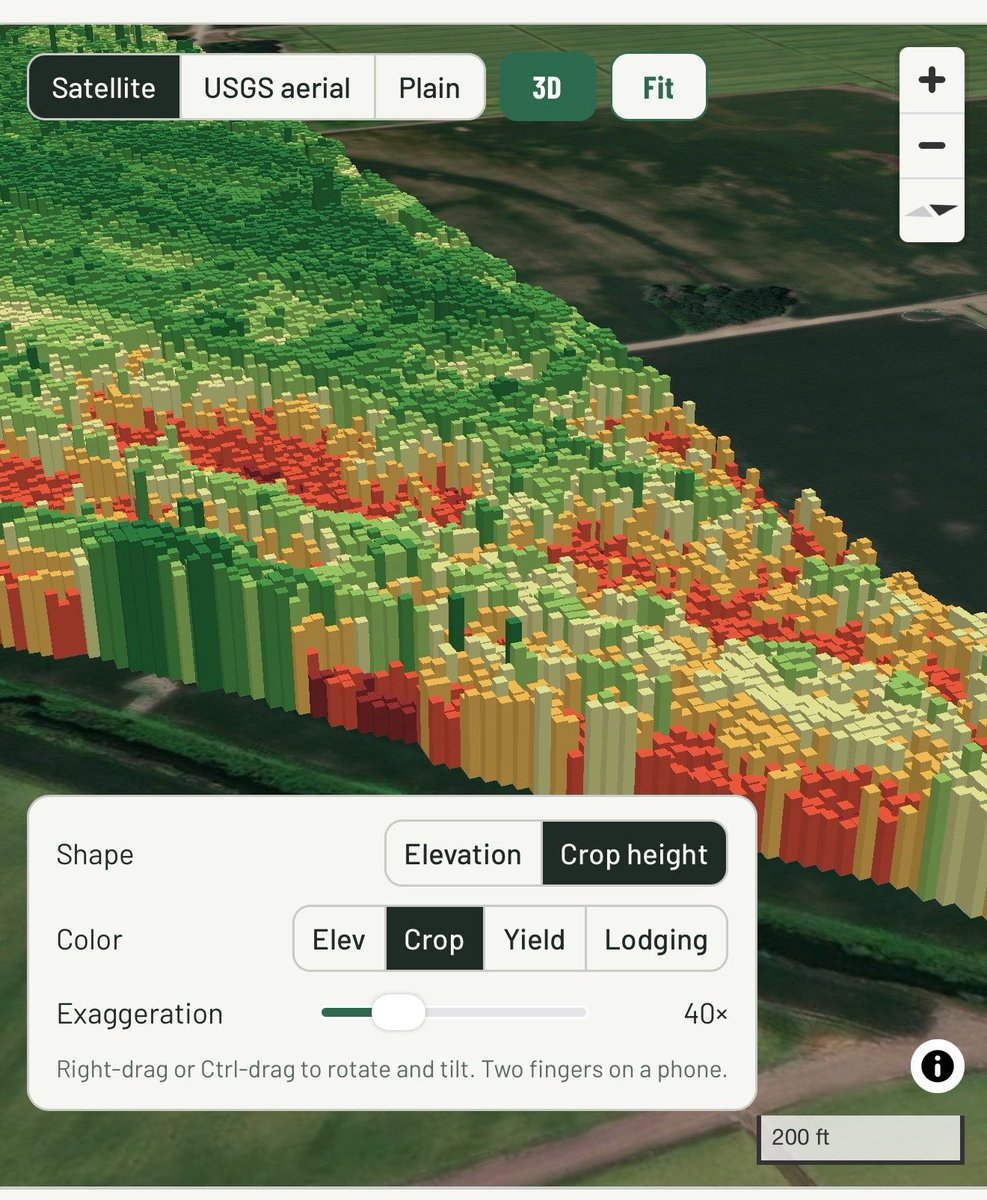
Task: Set Color to Yield
Action: click(534, 939)
